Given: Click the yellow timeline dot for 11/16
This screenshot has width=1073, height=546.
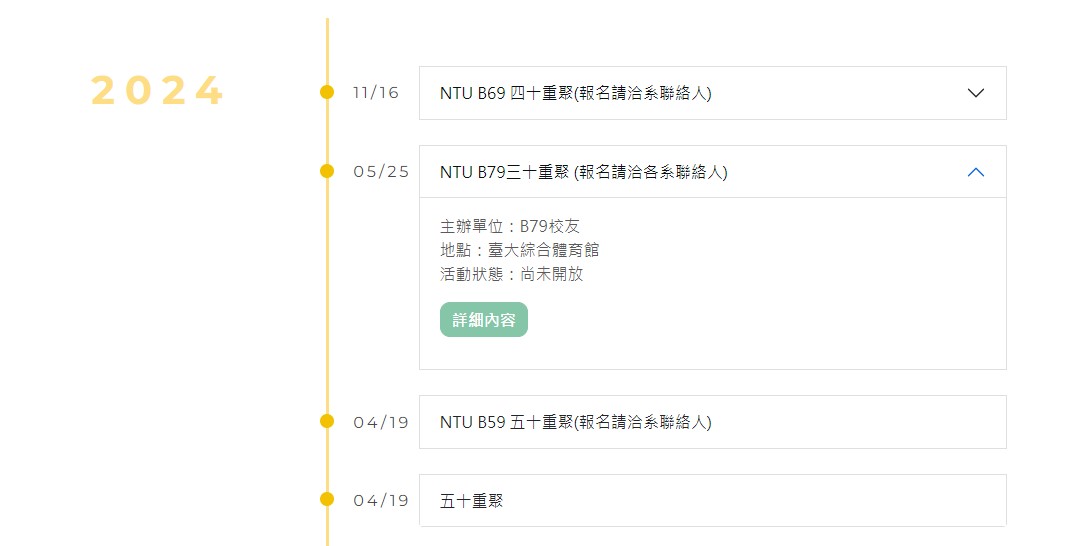Looking at the screenshot, I should point(327,92).
